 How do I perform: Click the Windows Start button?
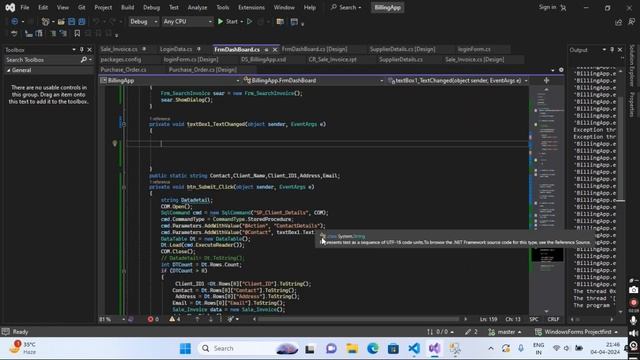(185, 348)
